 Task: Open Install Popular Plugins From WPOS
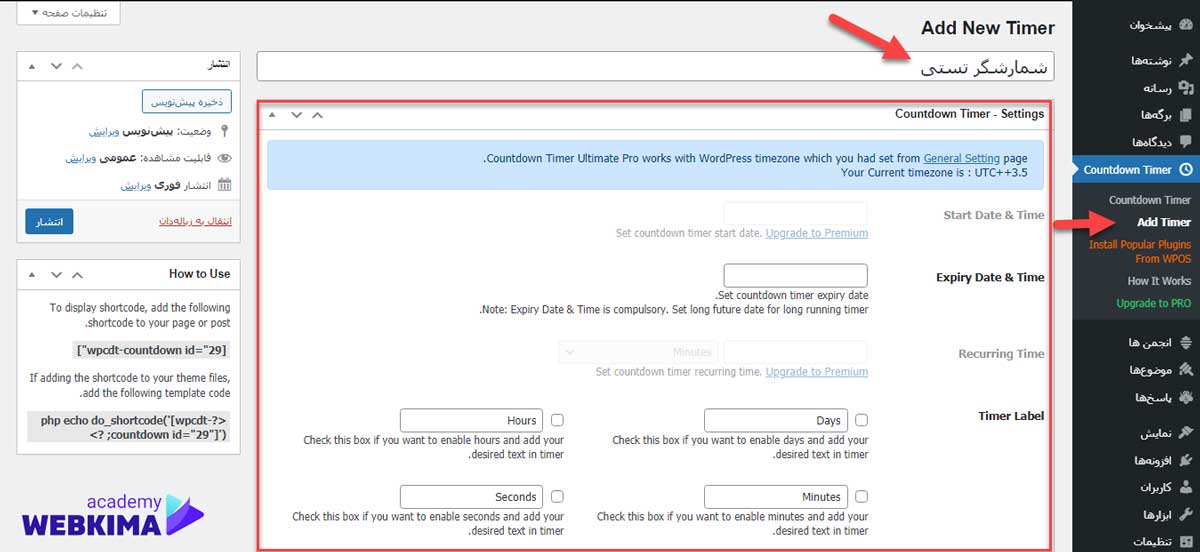pyautogui.click(x=1140, y=251)
